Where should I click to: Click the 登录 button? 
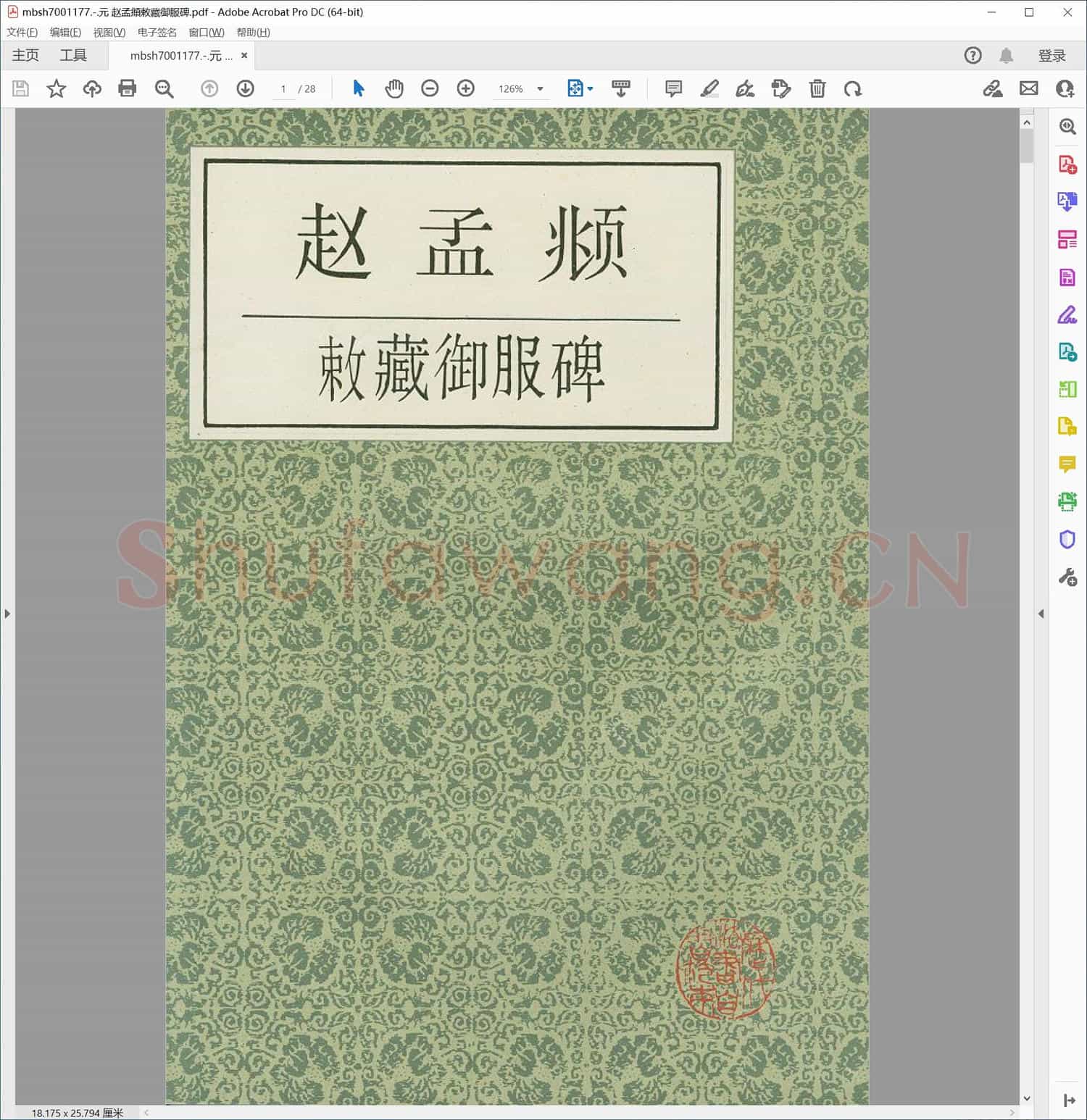pyautogui.click(x=1052, y=55)
